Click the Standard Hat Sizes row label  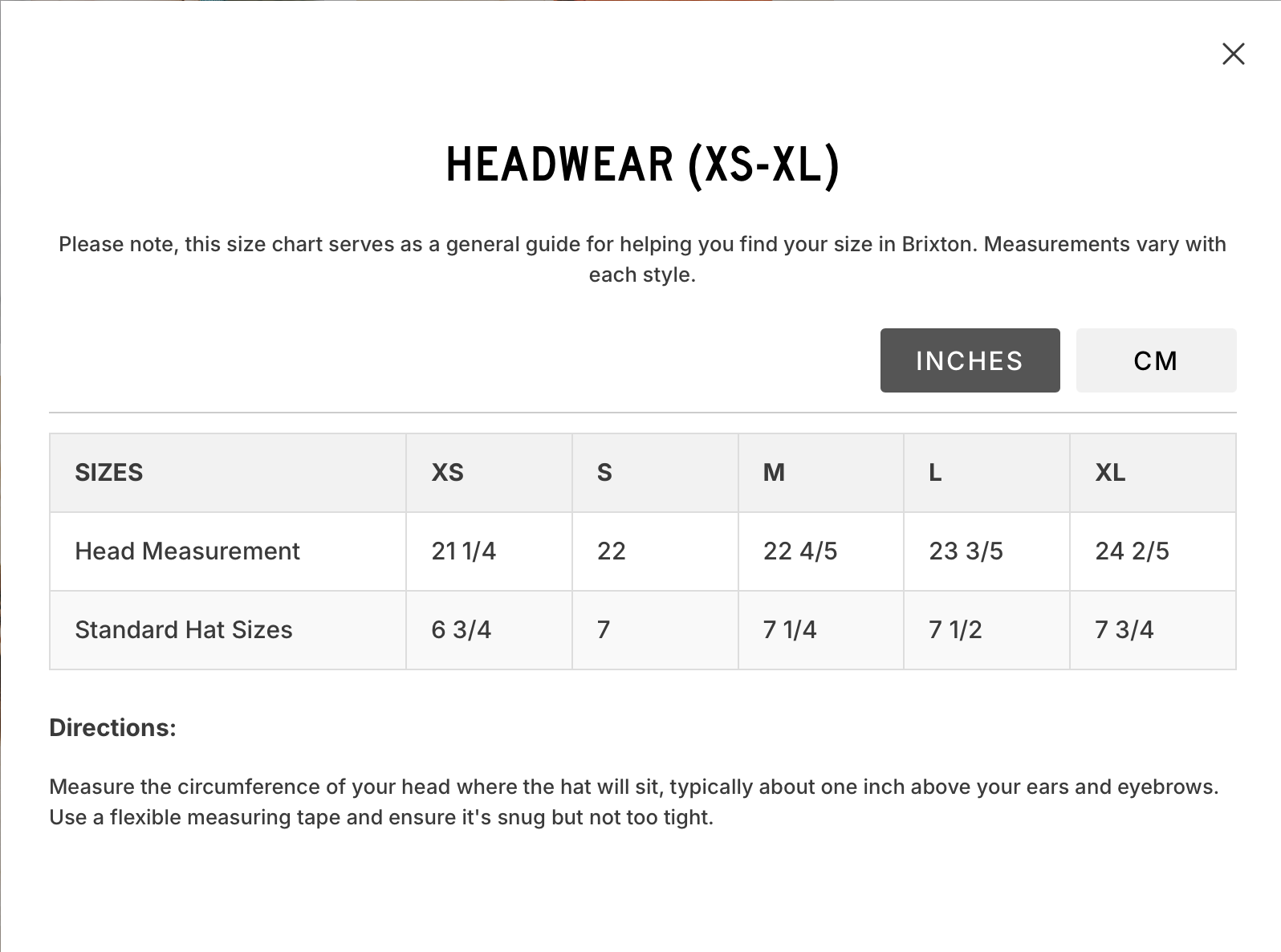[184, 630]
